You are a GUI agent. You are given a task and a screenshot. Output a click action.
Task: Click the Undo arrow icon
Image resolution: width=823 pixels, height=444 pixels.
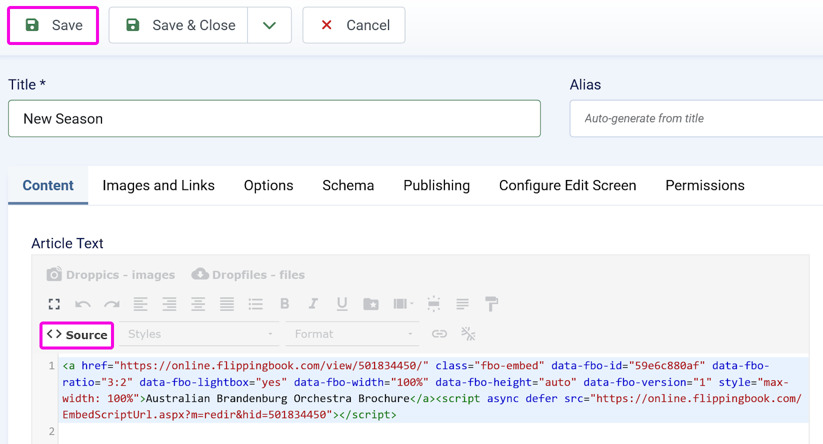[83, 304]
